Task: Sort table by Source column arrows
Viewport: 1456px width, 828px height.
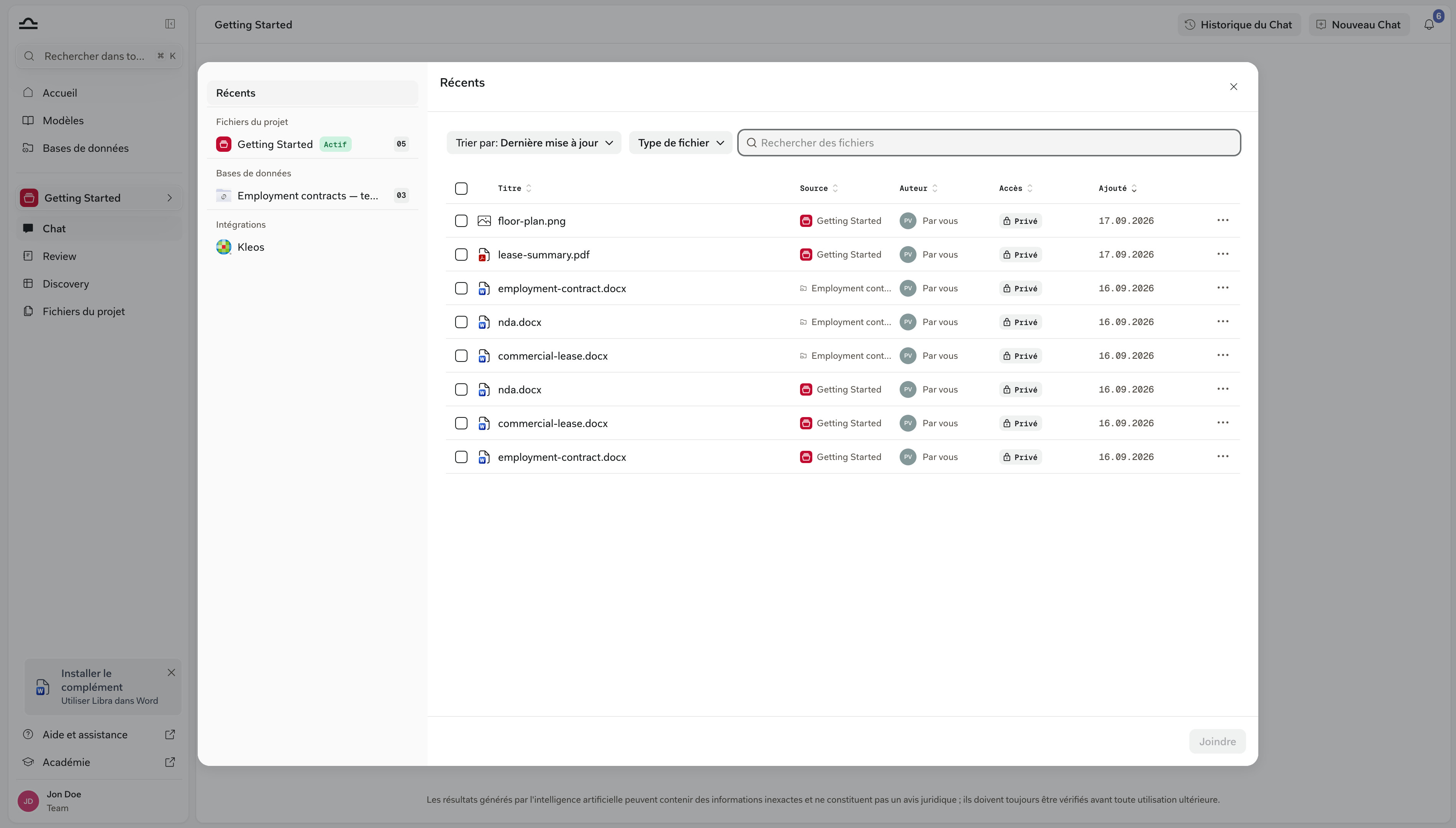Action: click(x=835, y=188)
